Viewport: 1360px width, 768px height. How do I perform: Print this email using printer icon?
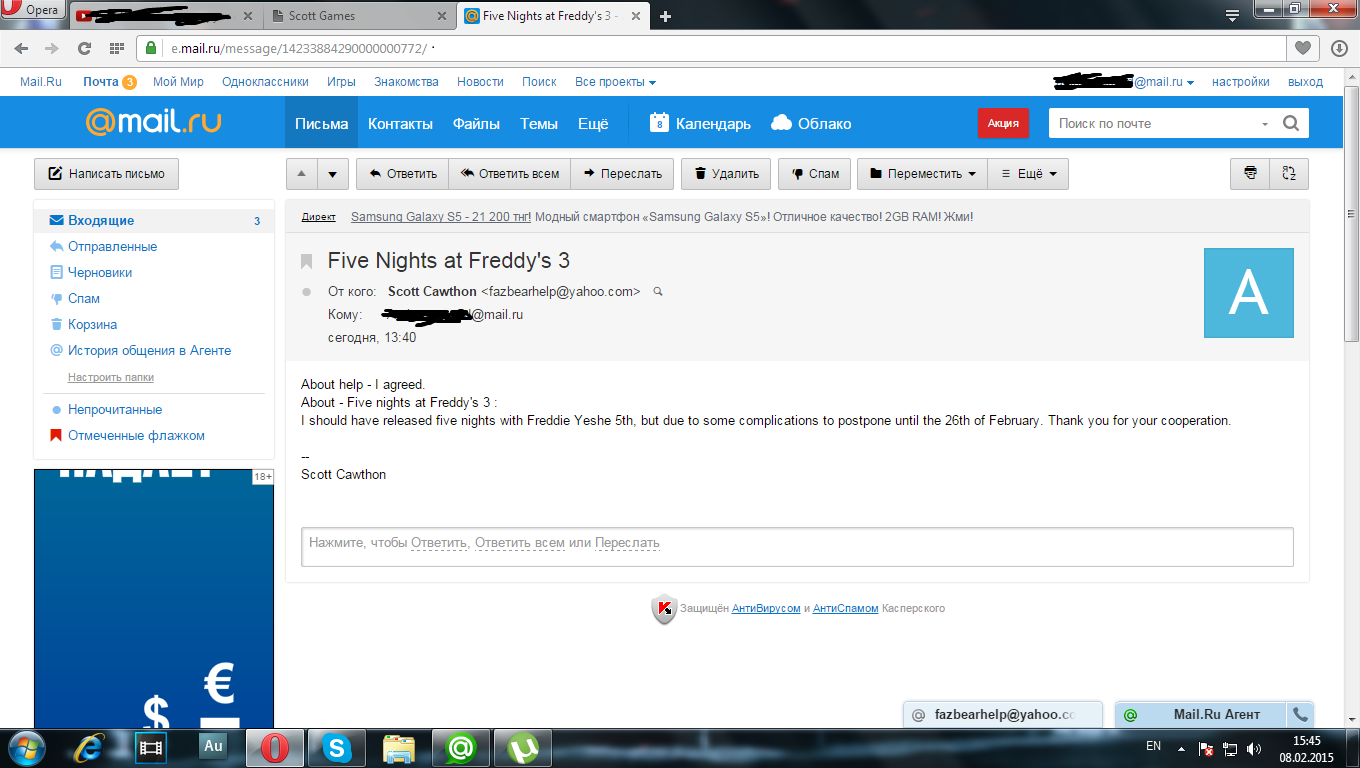click(1250, 174)
